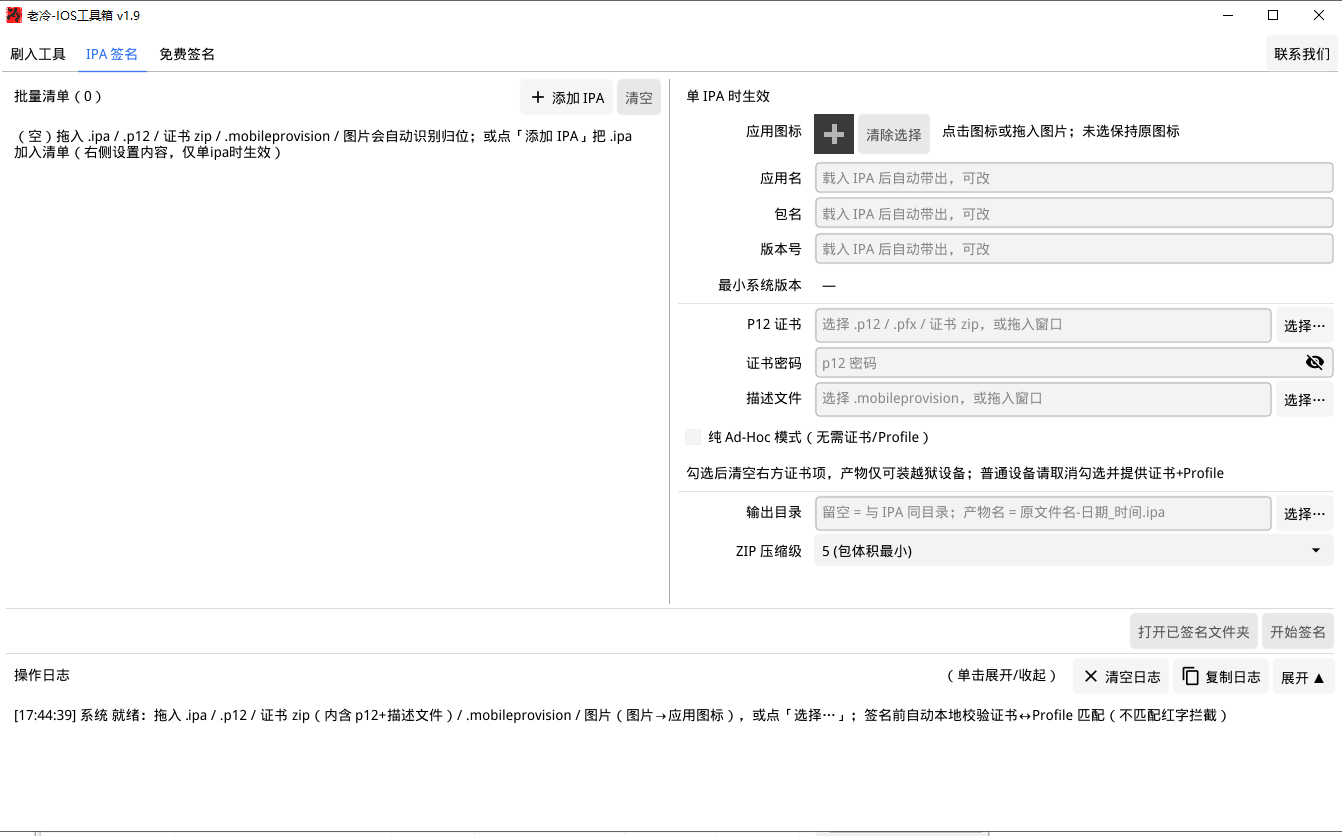Click the 输出目录 path field
The height and width of the screenshot is (836, 1342).
click(x=1043, y=512)
